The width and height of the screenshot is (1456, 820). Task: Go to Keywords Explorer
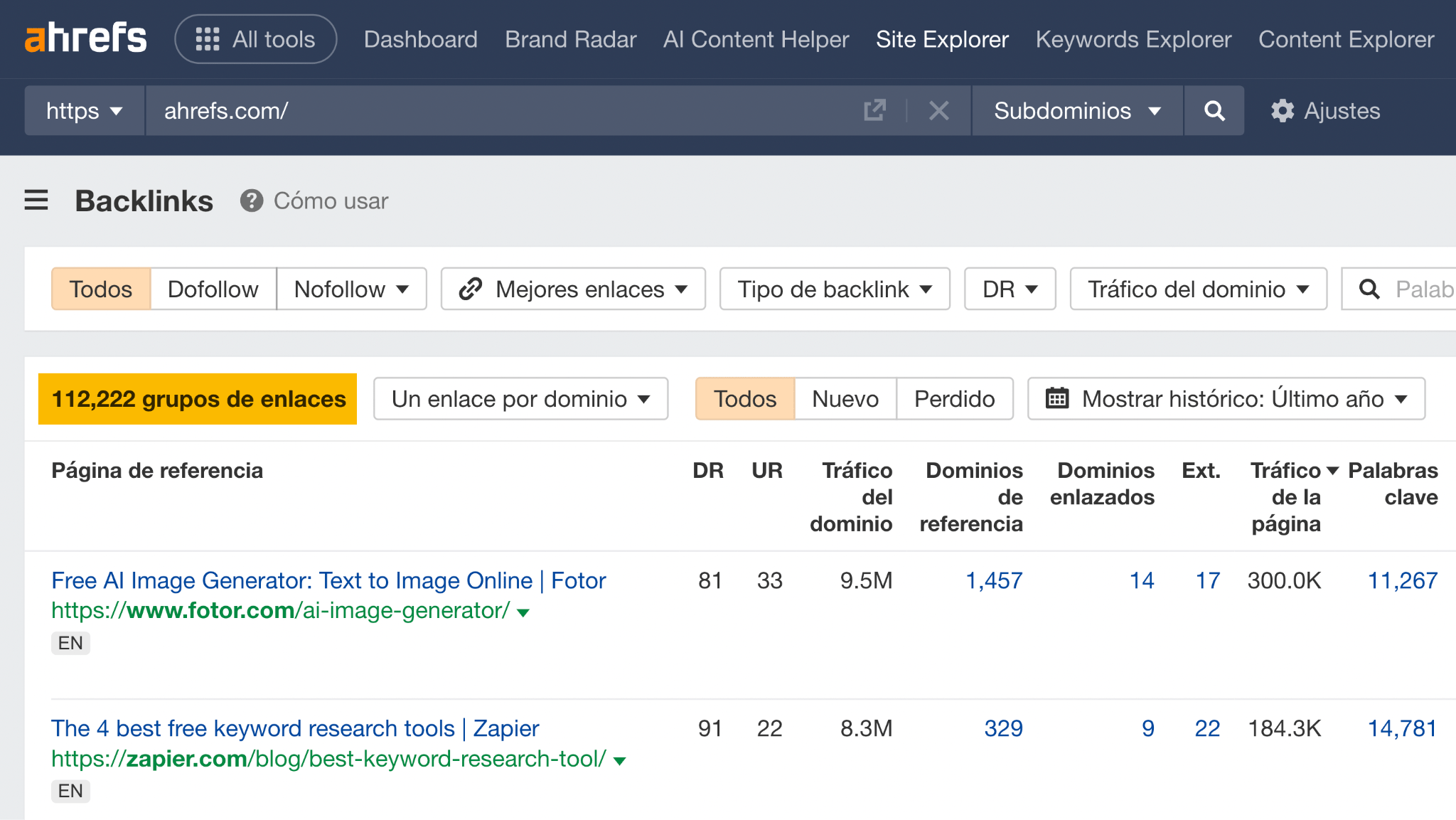[x=1133, y=39]
